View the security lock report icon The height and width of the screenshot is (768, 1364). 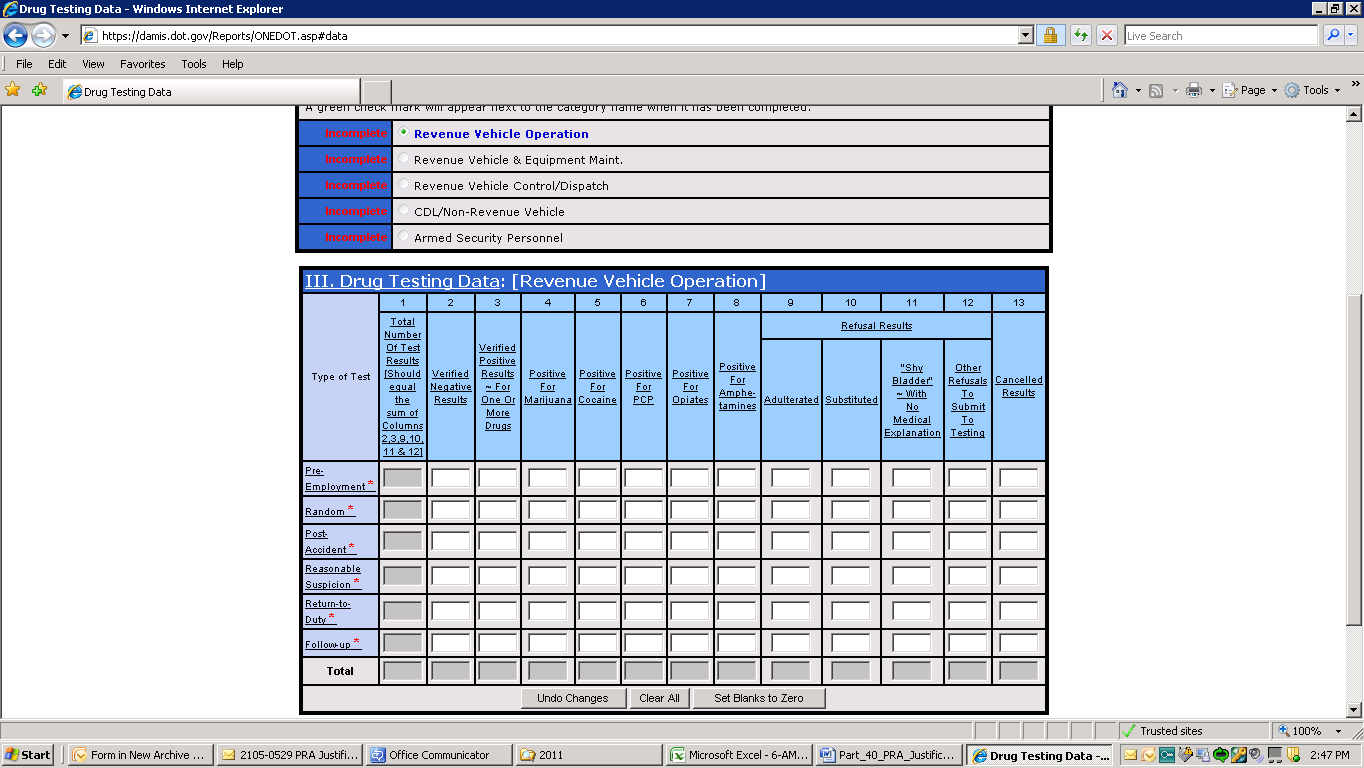[1050, 36]
